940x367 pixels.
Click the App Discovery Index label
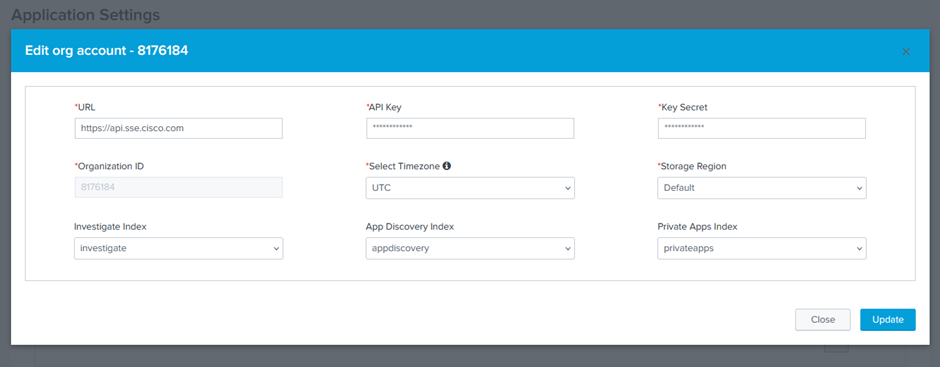[410, 227]
